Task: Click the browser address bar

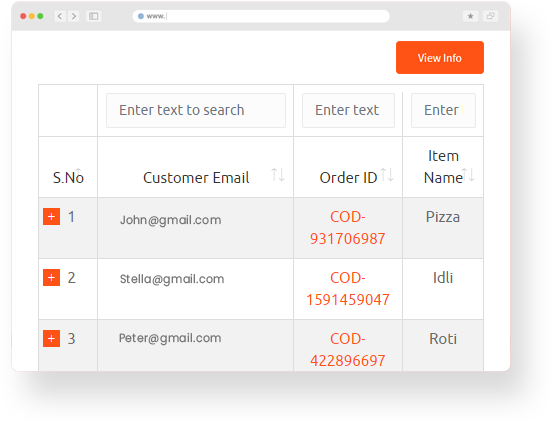Action: coord(261,16)
